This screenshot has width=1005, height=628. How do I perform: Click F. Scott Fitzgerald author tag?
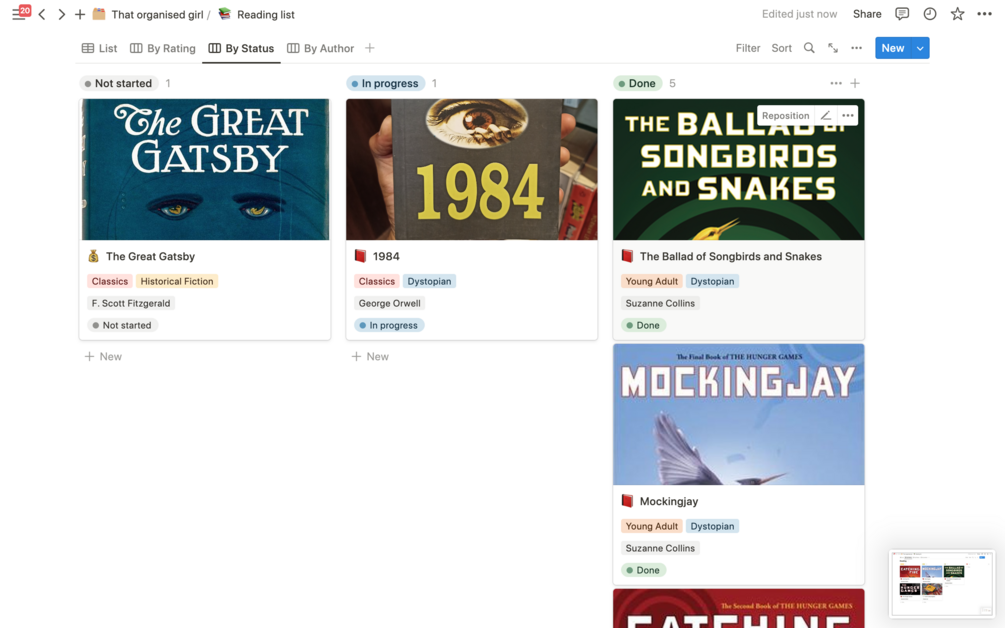[131, 303]
